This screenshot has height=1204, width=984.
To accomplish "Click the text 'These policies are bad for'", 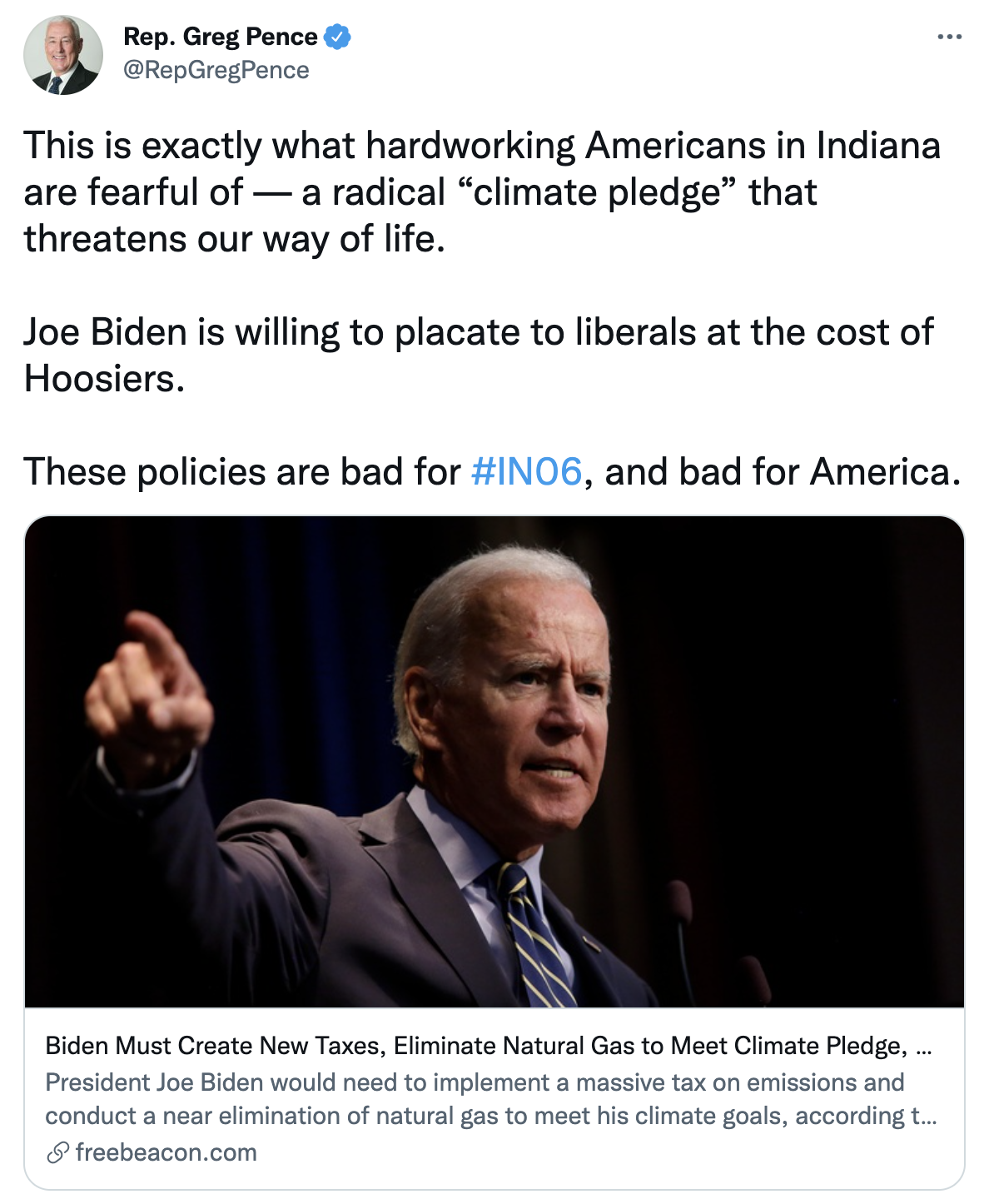I will coord(242,472).
